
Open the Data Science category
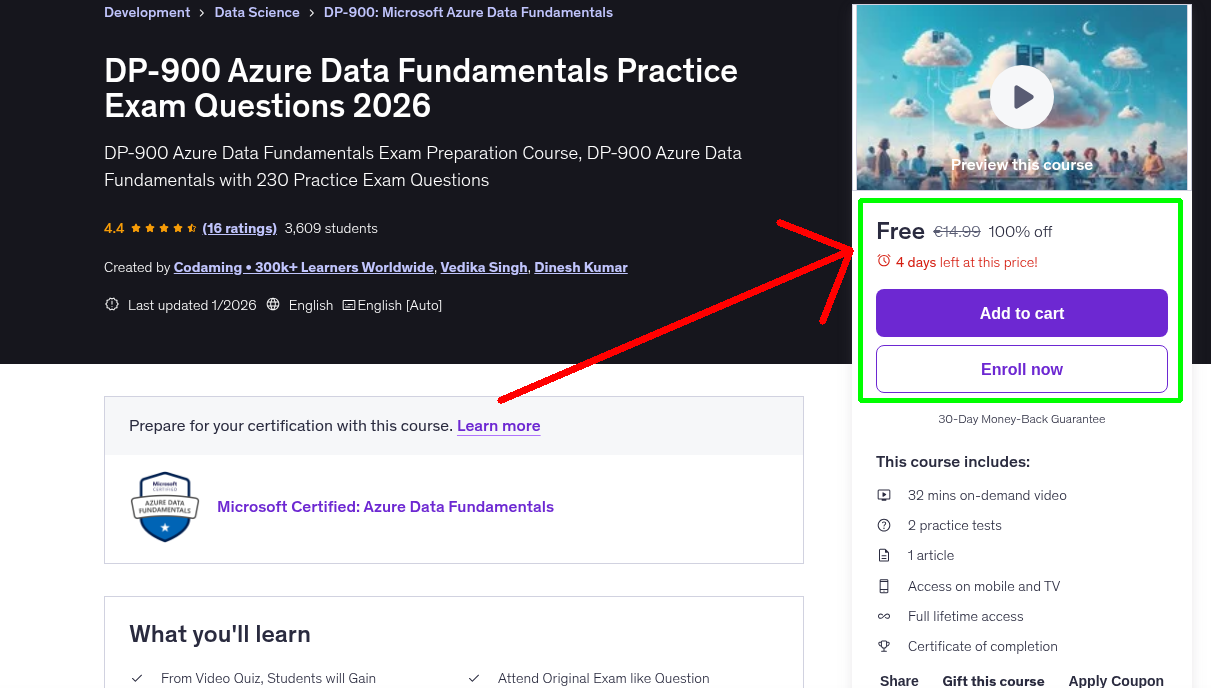pos(256,12)
